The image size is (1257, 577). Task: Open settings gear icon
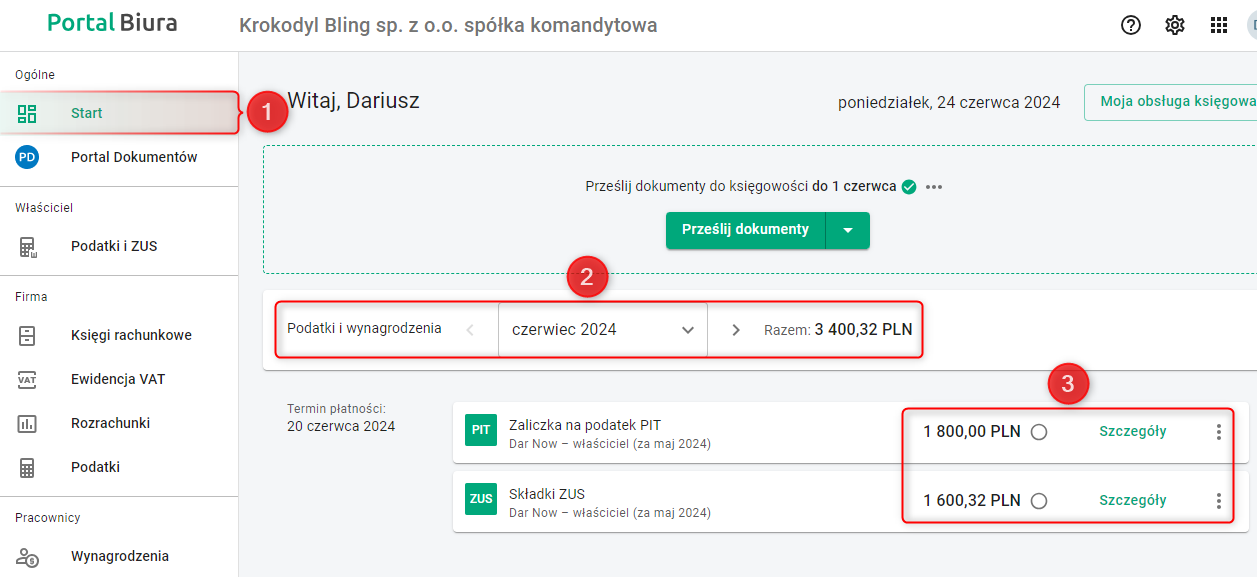point(1175,25)
